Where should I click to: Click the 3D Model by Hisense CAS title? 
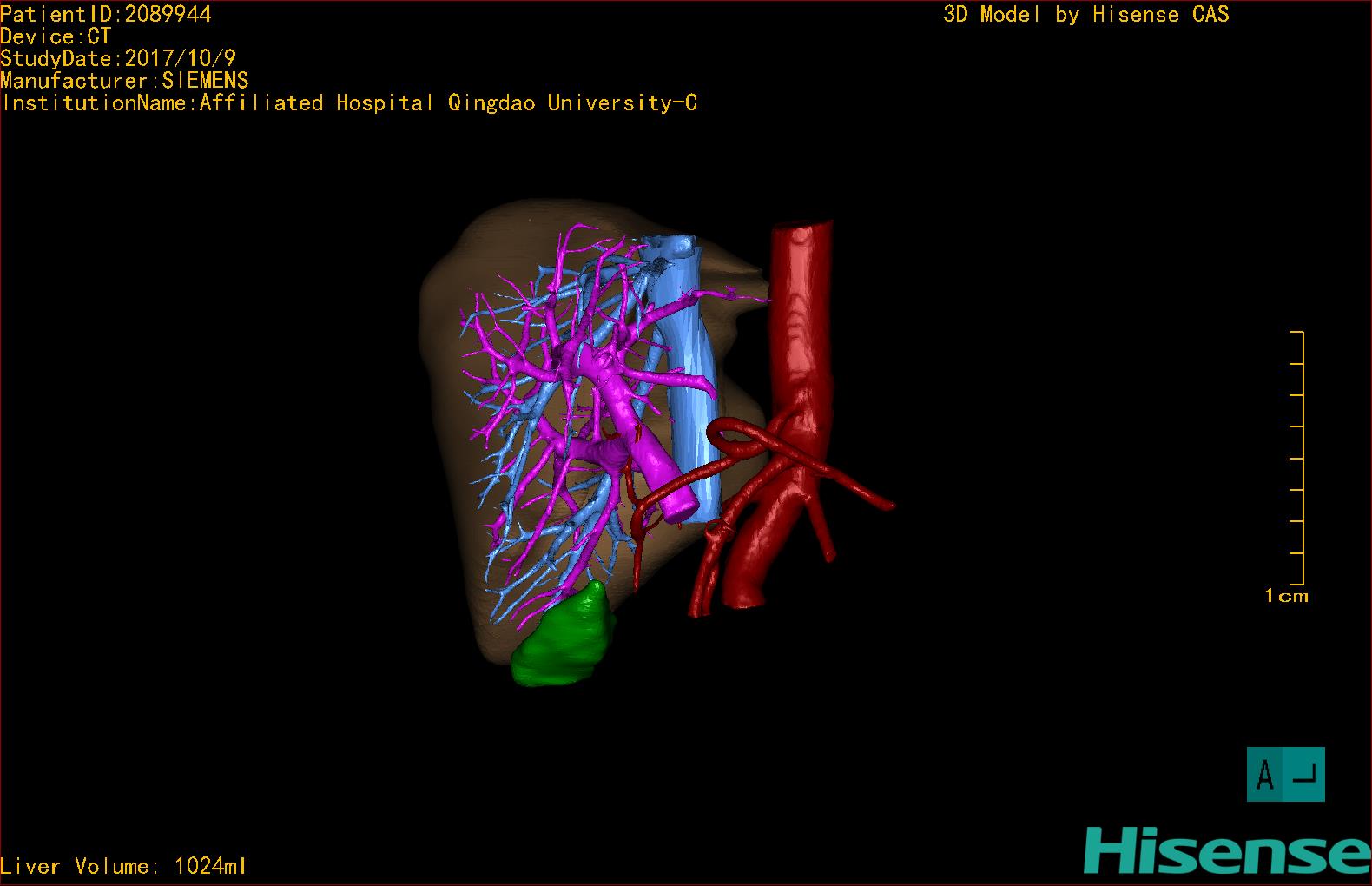coord(1086,15)
